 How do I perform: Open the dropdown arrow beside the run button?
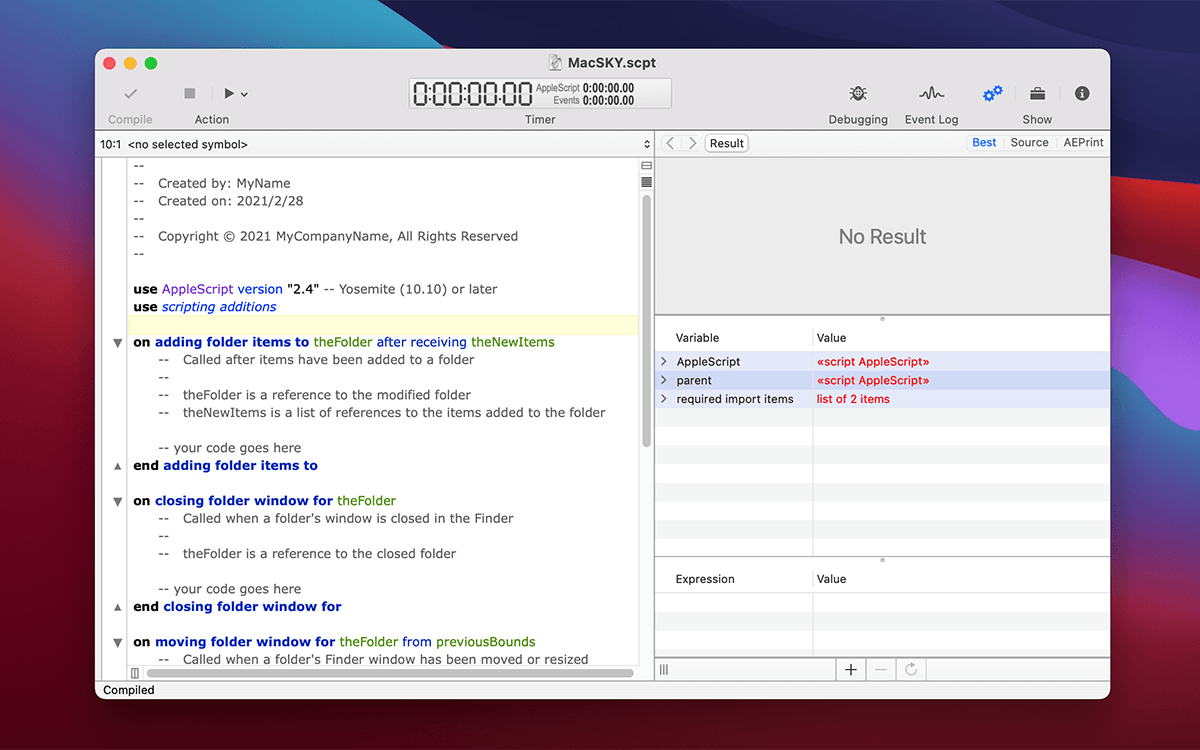(x=244, y=94)
